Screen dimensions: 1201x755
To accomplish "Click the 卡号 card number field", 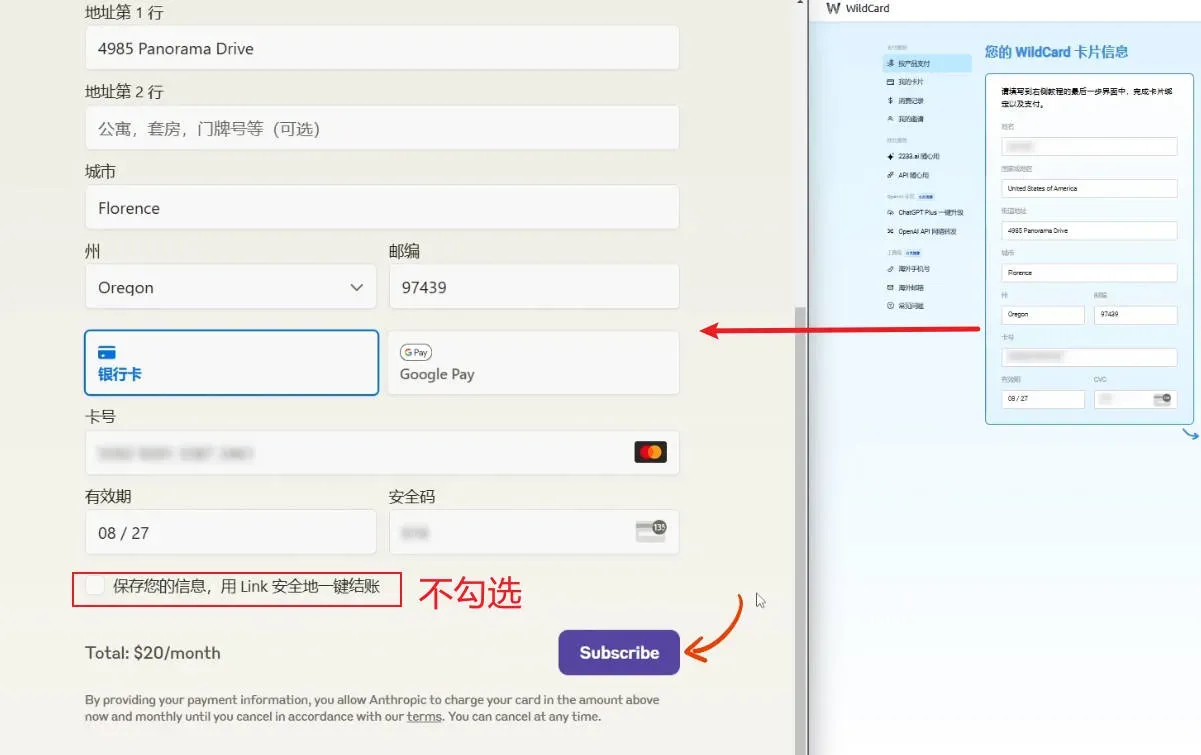I will [x=382, y=453].
